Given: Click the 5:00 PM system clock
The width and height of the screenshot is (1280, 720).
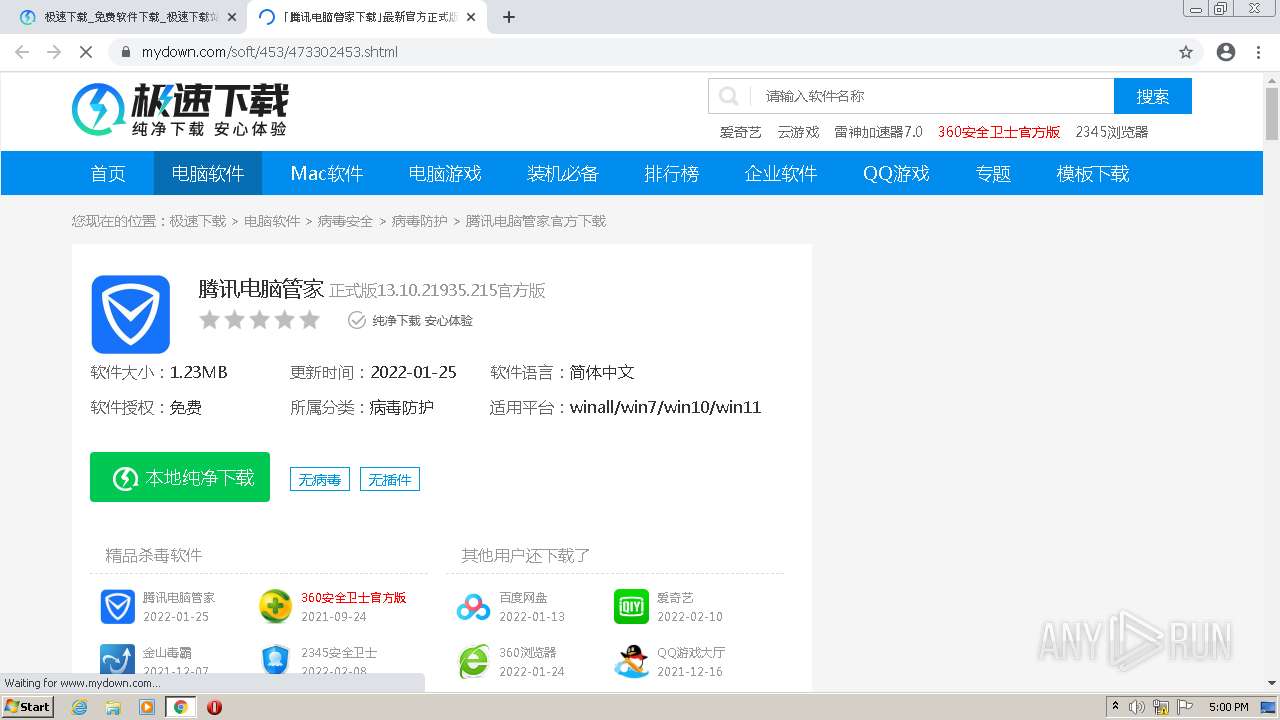Looking at the screenshot, I should [1228, 707].
